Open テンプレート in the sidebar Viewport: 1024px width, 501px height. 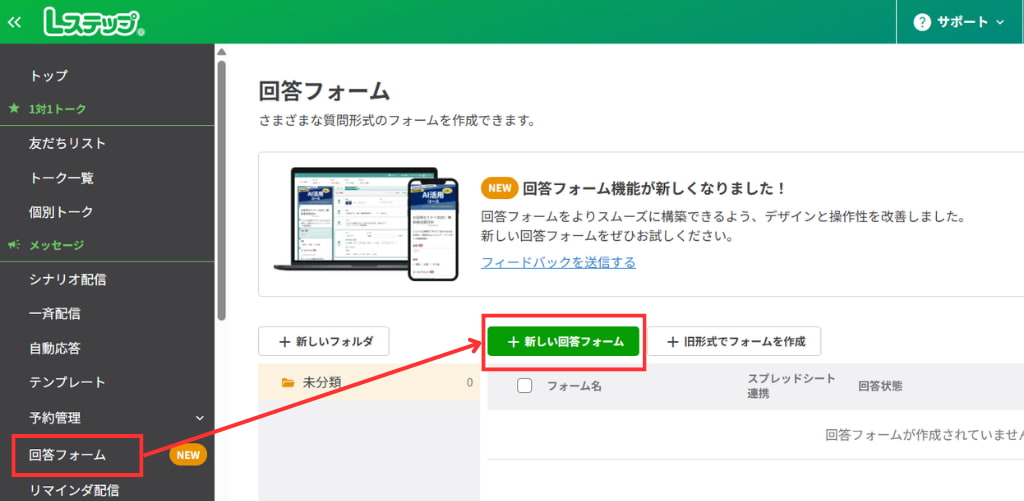pyautogui.click(x=67, y=382)
